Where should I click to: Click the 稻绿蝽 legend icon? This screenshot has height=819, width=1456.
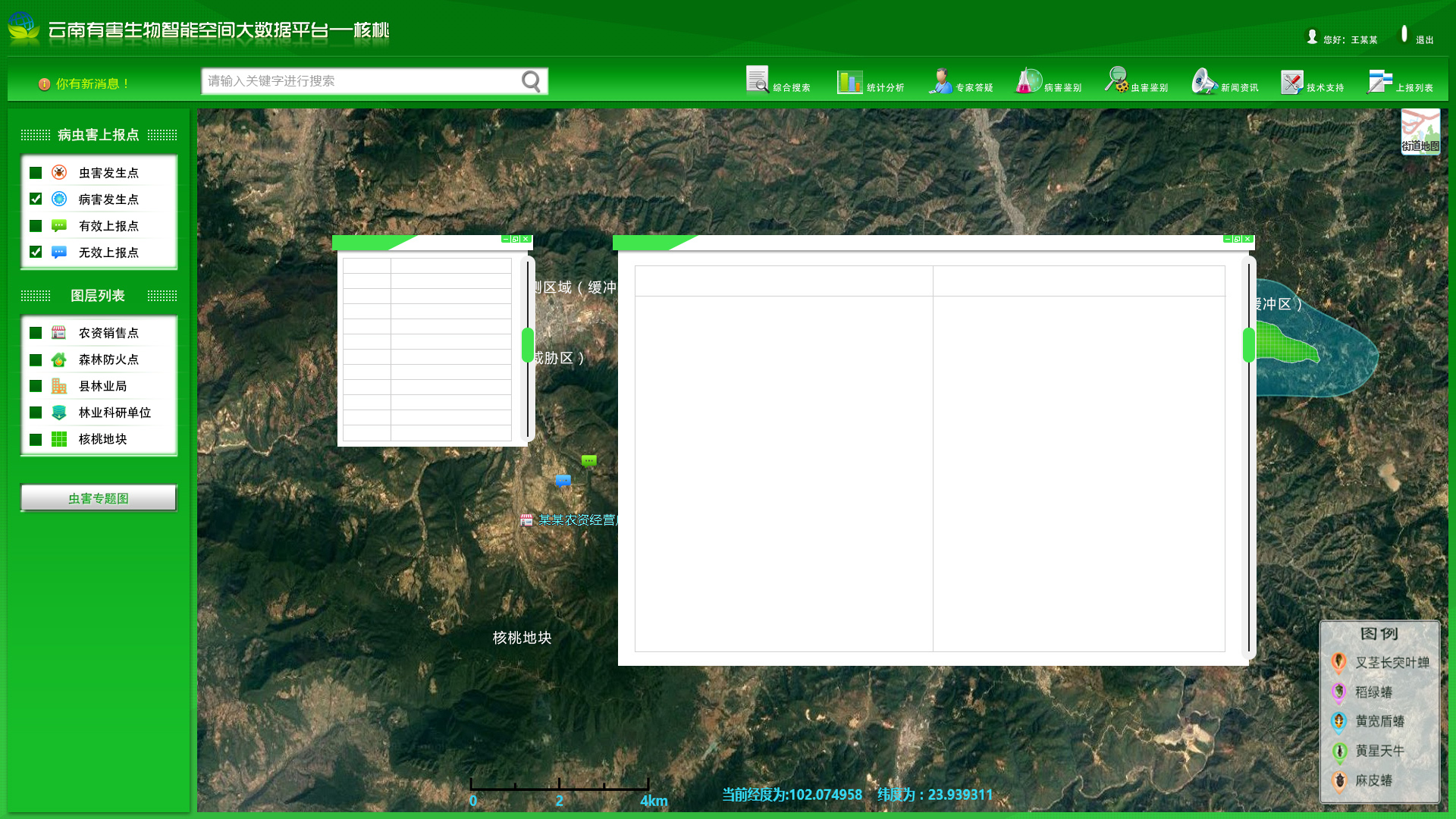[1339, 692]
